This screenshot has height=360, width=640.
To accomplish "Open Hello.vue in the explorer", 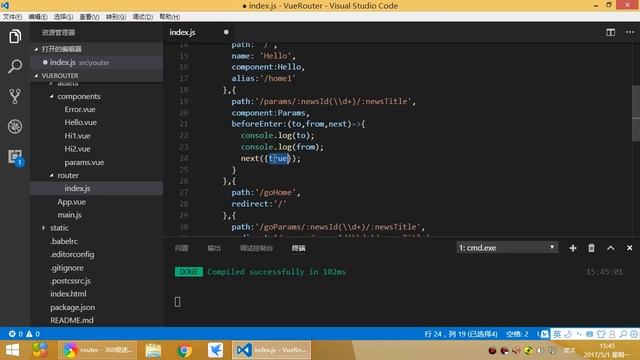I will click(80, 122).
